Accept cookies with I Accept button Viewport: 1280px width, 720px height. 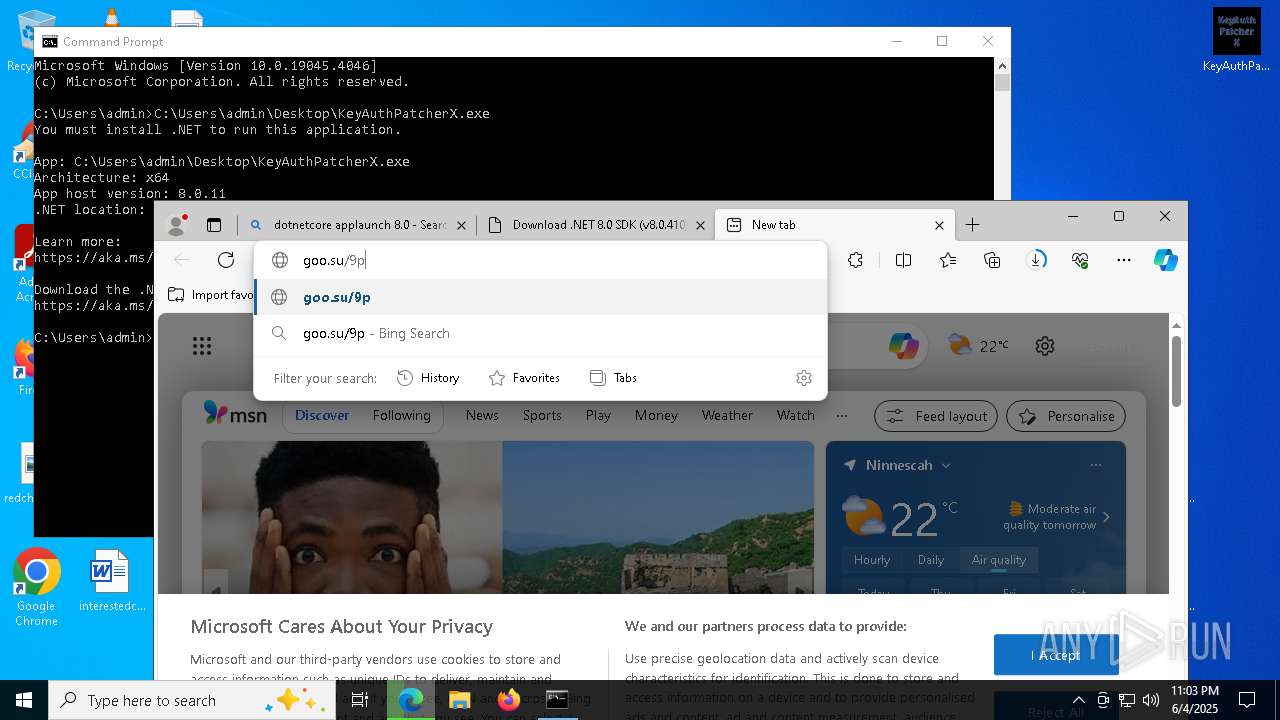click(x=1056, y=655)
